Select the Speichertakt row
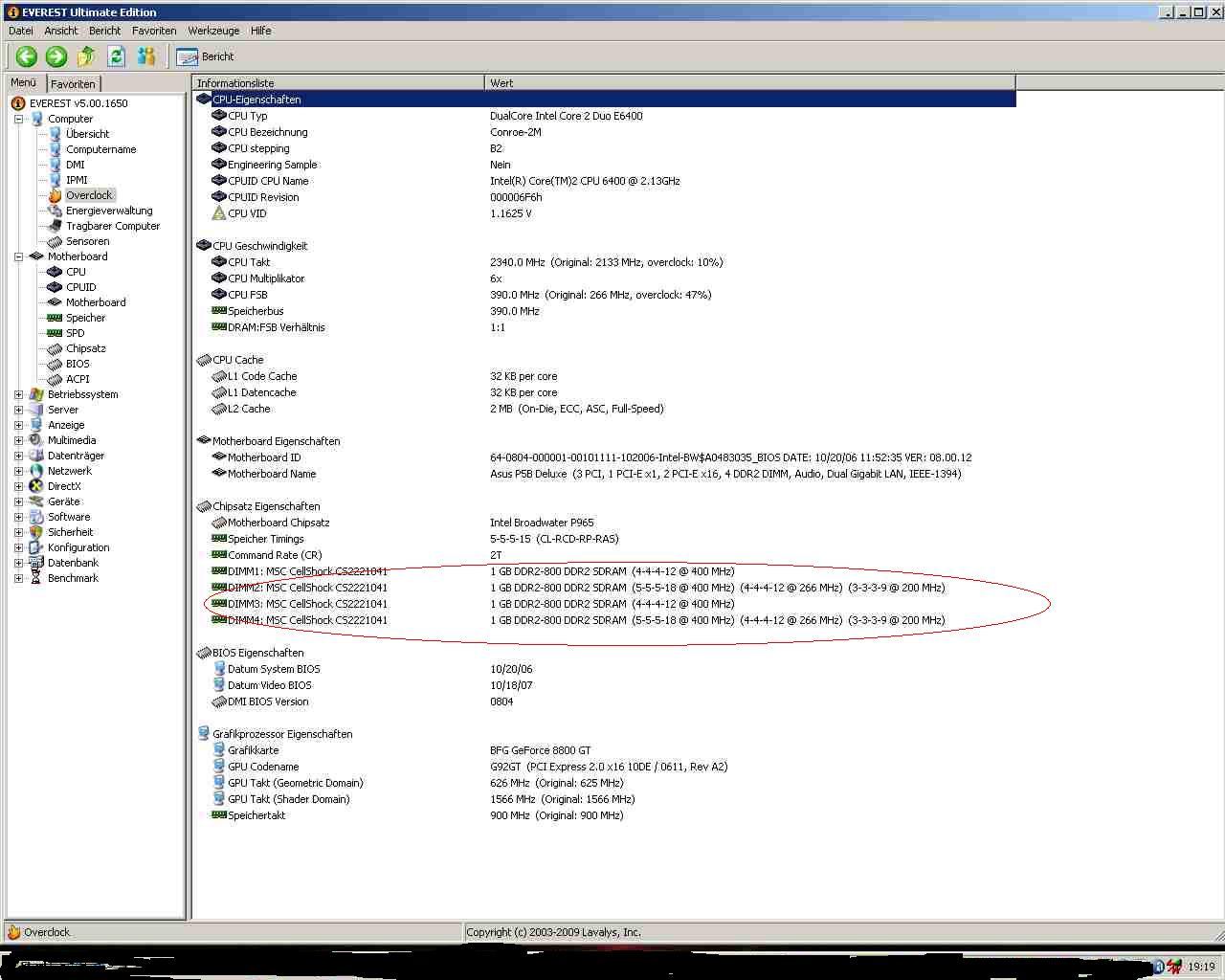 pyautogui.click(x=605, y=815)
